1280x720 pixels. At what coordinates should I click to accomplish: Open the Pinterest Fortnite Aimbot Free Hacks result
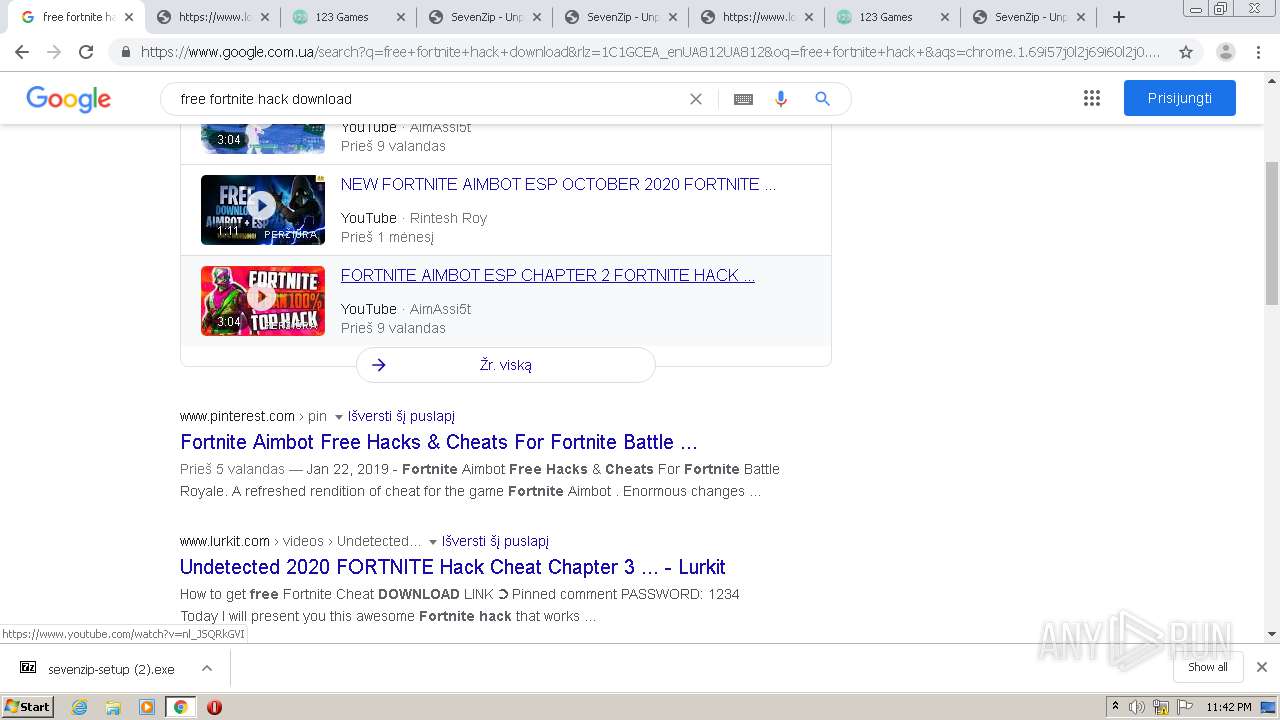(x=439, y=442)
